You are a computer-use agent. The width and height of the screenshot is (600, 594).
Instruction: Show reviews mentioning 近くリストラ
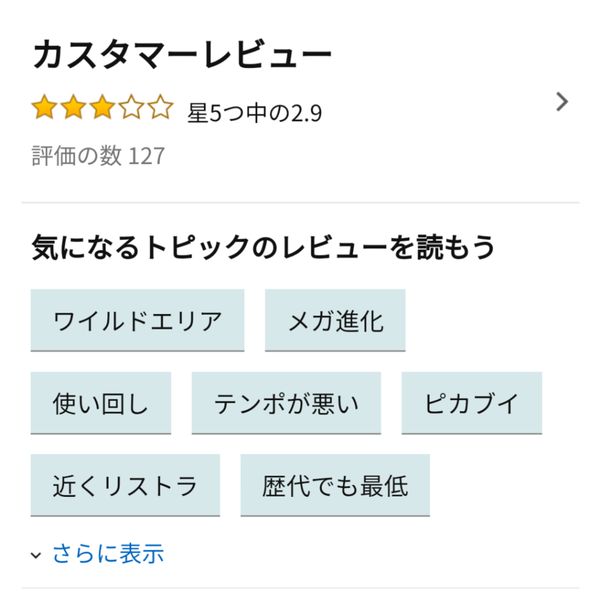[125, 486]
